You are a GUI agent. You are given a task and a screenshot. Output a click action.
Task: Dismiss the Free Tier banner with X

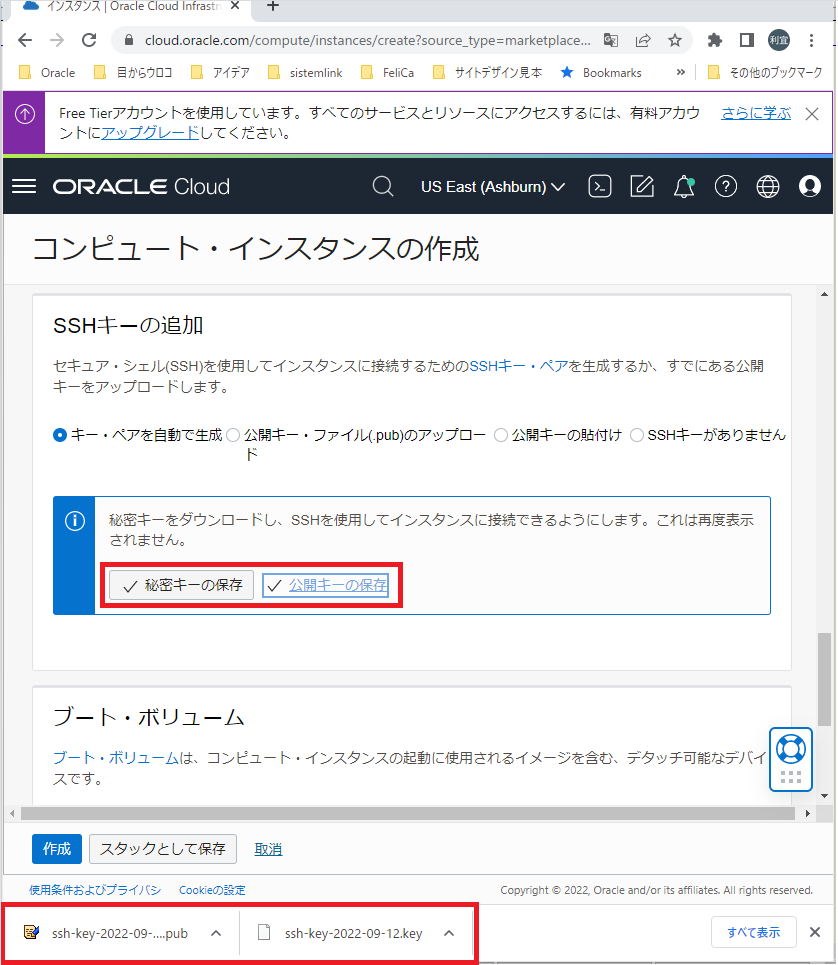pyautogui.click(x=812, y=114)
